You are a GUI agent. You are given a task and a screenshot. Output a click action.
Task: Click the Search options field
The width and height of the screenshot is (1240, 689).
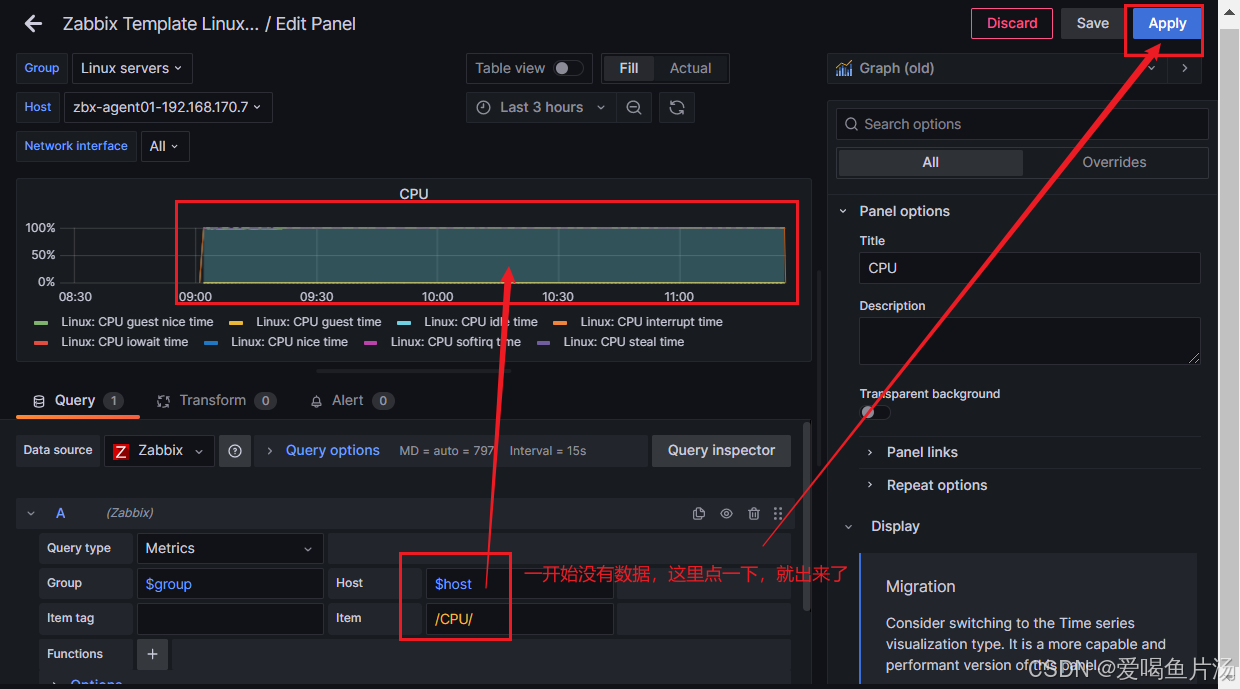tap(1022, 124)
